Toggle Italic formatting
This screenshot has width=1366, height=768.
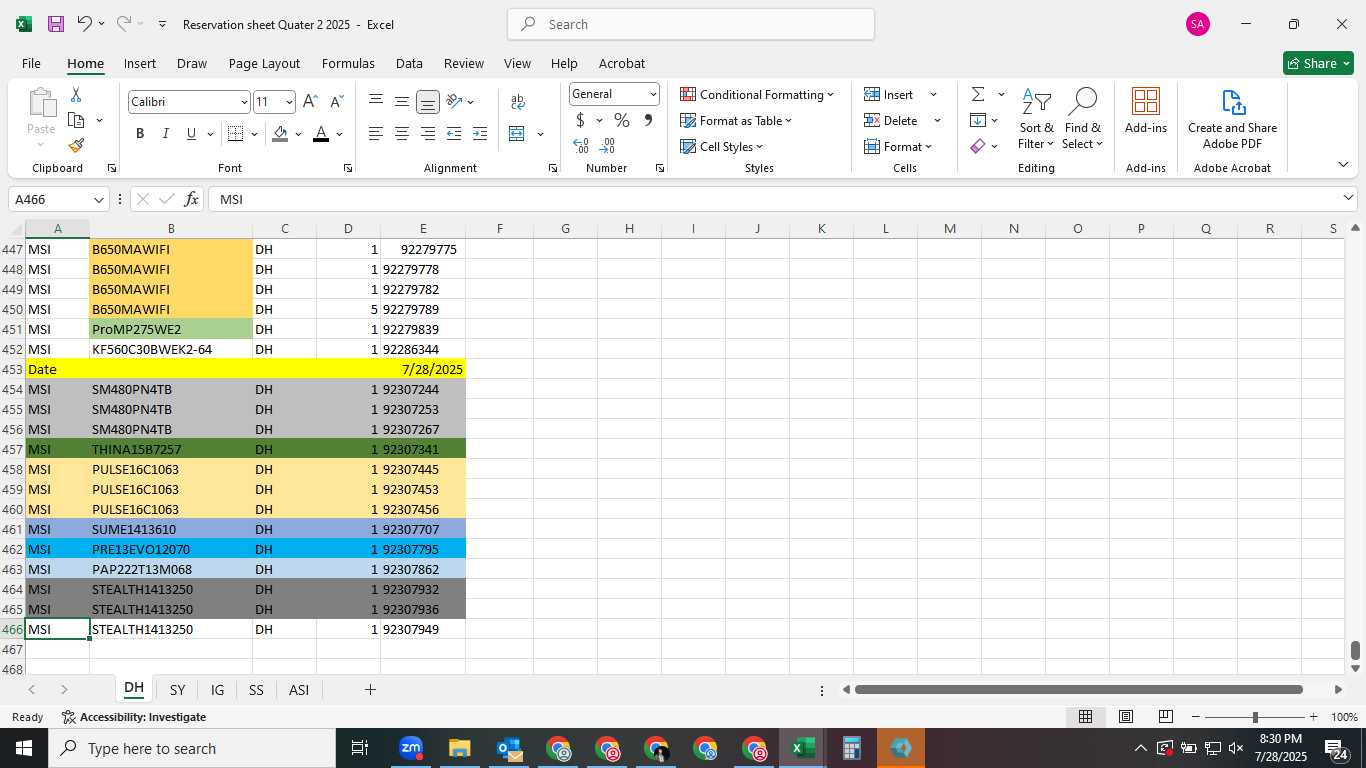tap(166, 134)
